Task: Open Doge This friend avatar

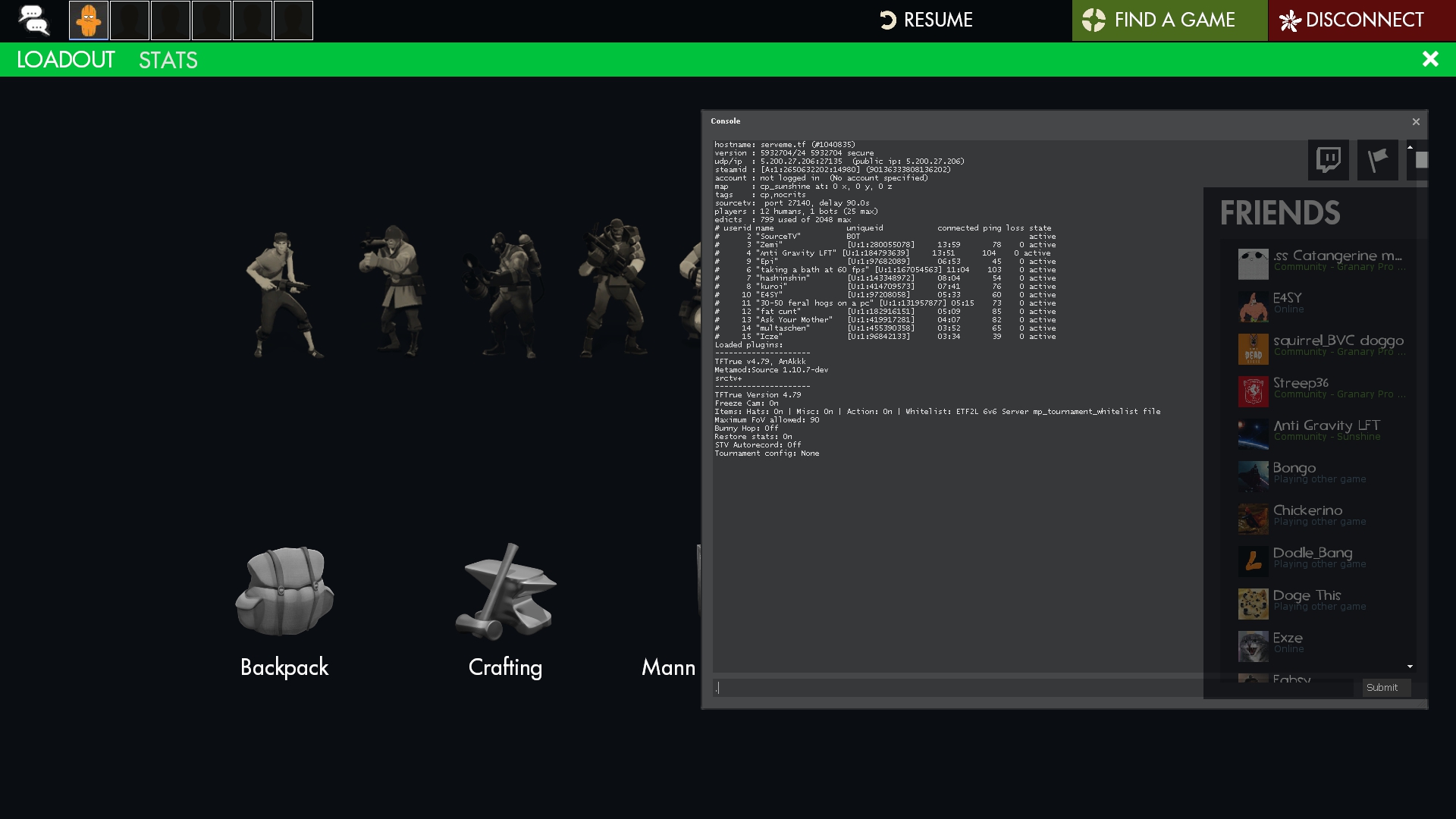Action: click(x=1253, y=604)
